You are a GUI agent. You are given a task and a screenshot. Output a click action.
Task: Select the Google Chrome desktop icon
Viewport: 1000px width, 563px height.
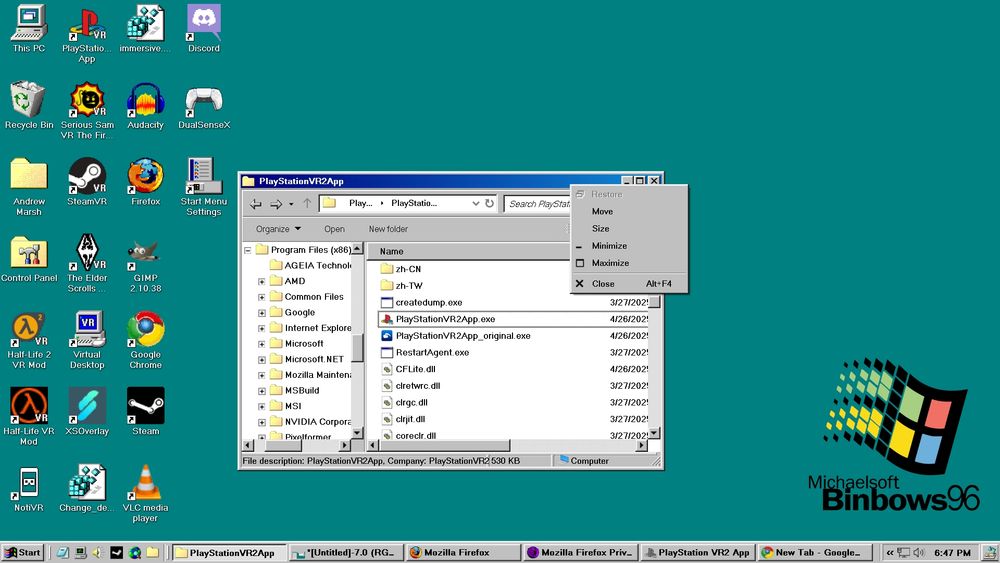point(145,339)
